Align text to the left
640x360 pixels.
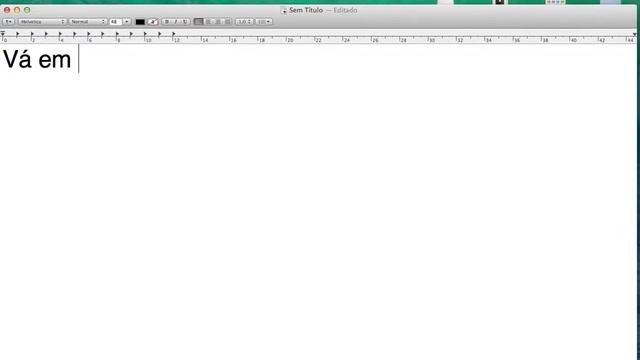tap(198, 22)
